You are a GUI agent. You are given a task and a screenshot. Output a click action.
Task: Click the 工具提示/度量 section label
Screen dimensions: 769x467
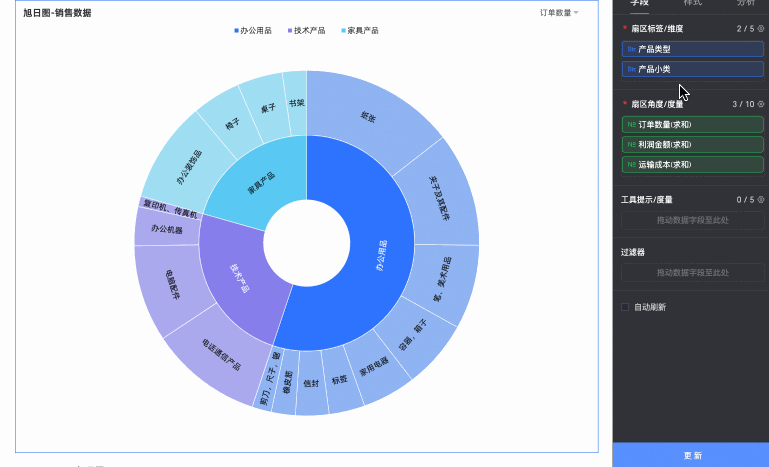646,200
